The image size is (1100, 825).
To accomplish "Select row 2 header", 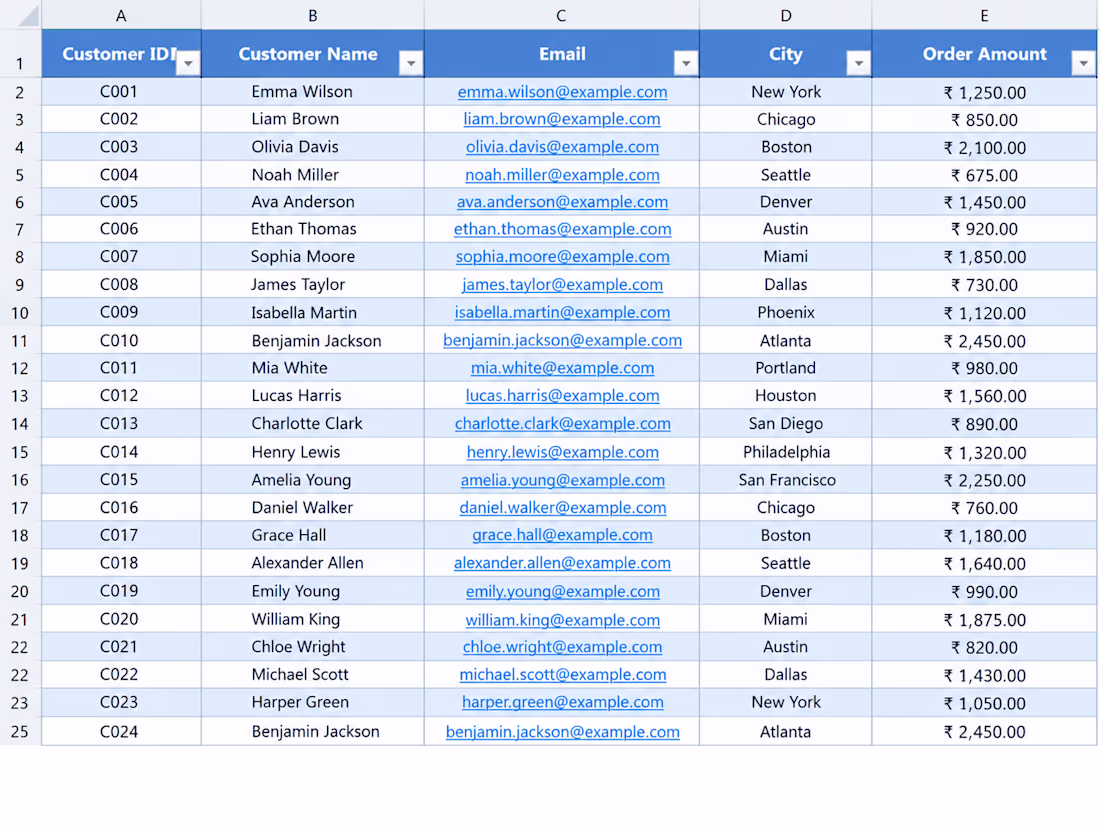I will 20,93.
